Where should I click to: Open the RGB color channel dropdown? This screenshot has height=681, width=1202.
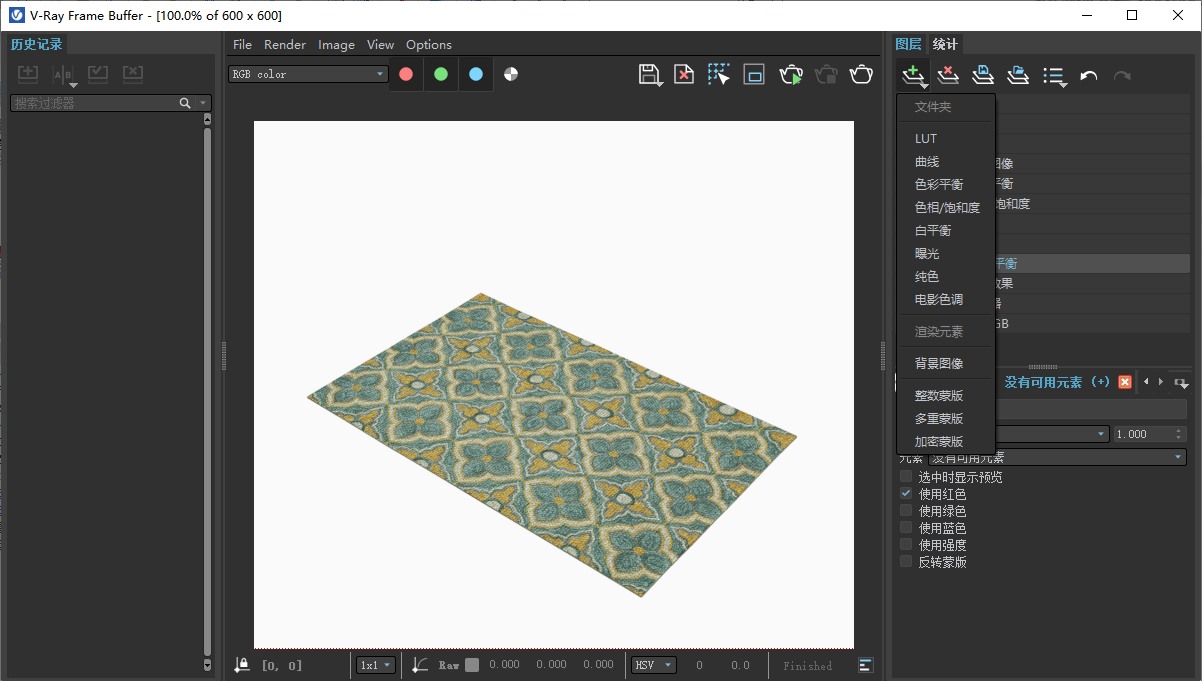pos(308,74)
